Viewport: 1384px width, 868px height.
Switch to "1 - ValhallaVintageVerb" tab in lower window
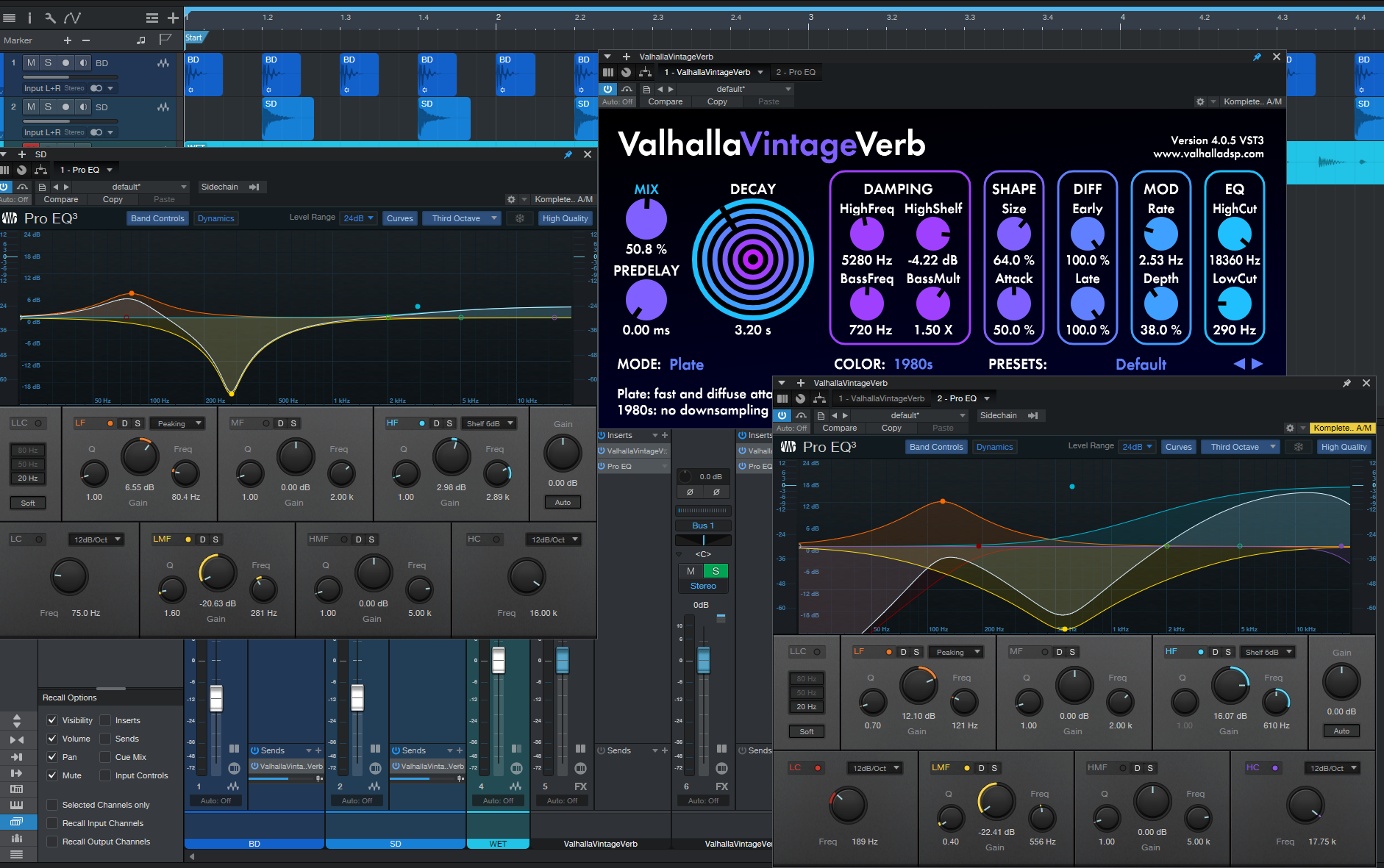pyautogui.click(x=882, y=398)
